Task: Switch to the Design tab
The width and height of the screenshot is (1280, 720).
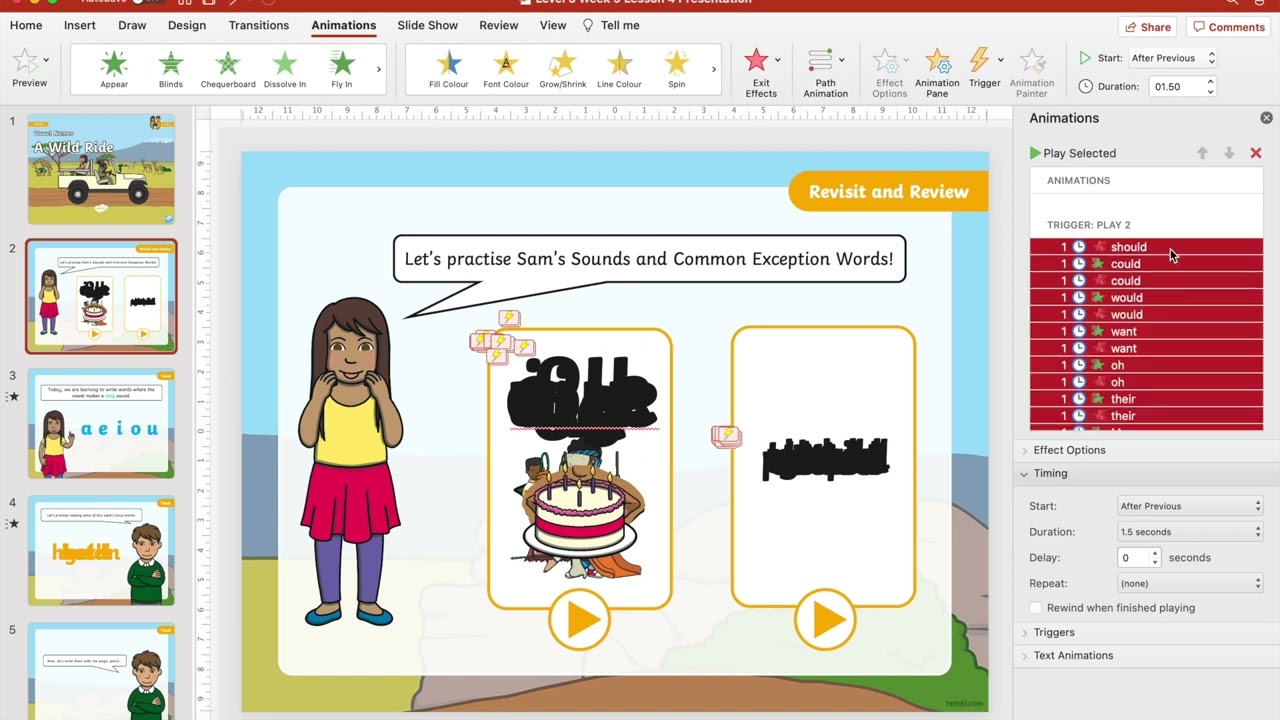Action: (187, 25)
